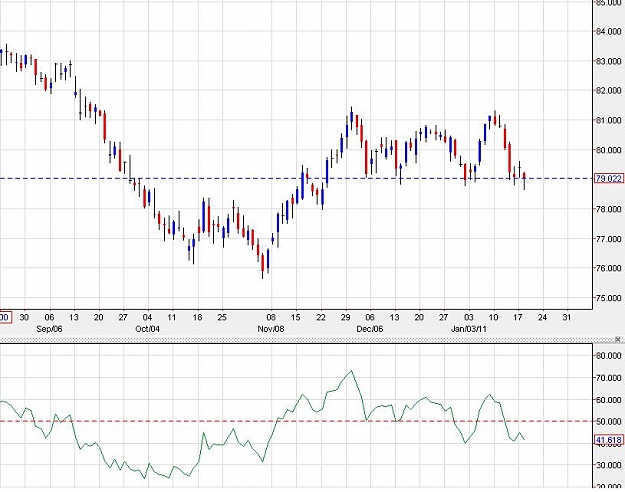Viewport: 625px width, 492px height.
Task: Click the date label 30 on the time axis
Action: (x=24, y=317)
